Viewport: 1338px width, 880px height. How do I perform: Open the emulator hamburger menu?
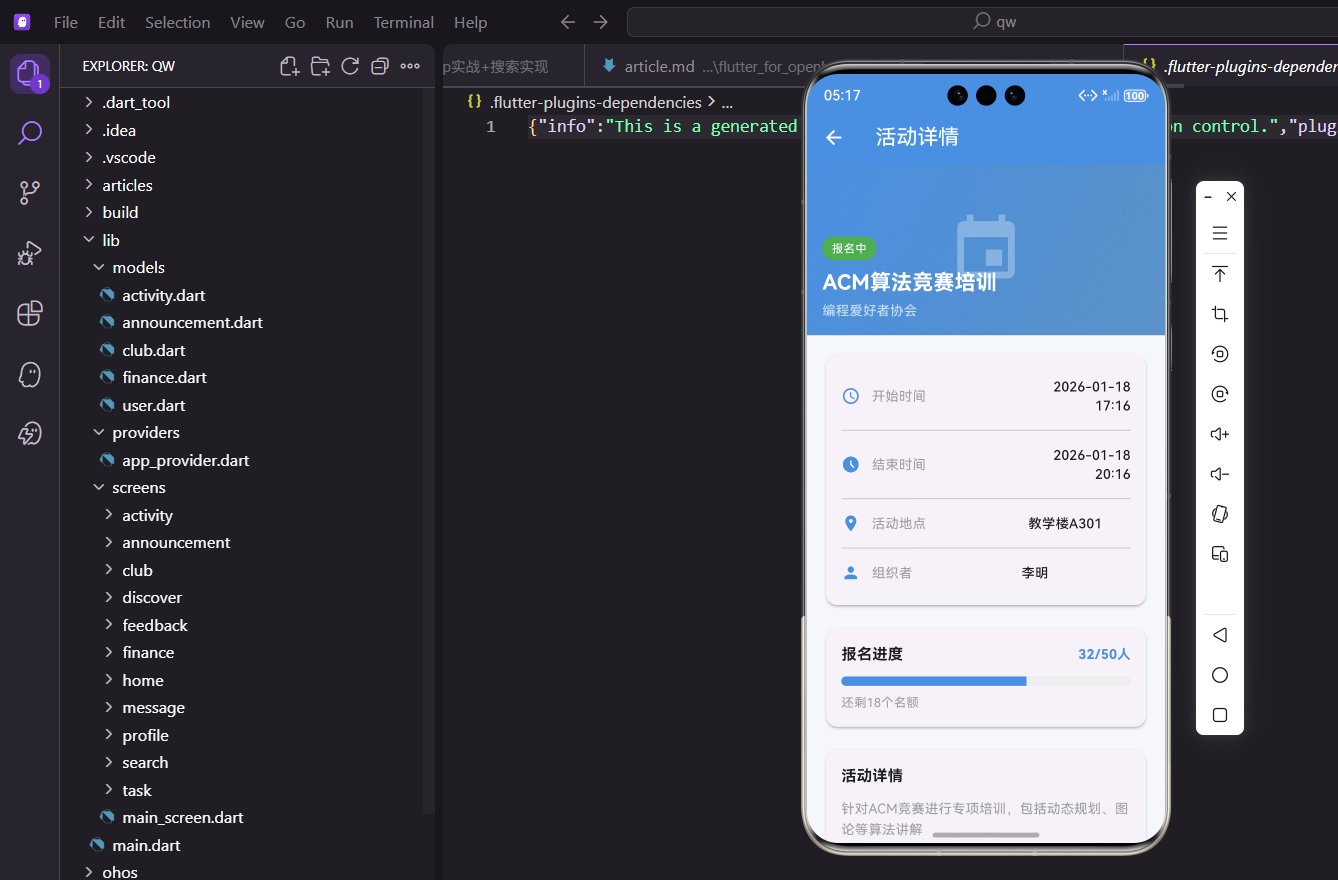click(1219, 233)
